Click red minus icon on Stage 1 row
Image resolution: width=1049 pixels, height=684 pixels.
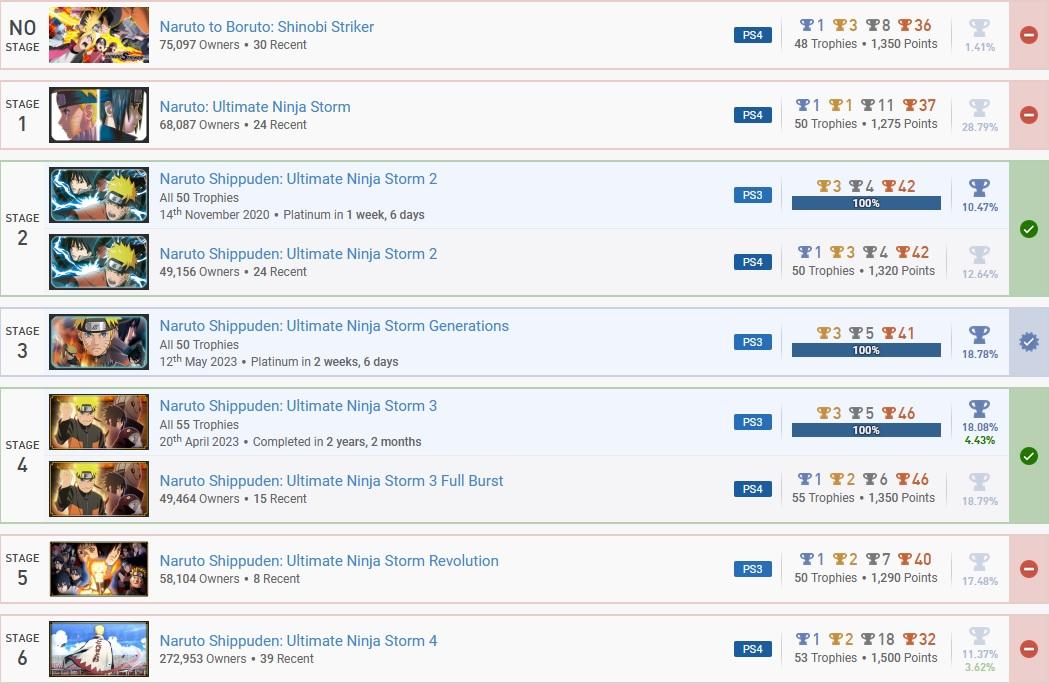1028,115
